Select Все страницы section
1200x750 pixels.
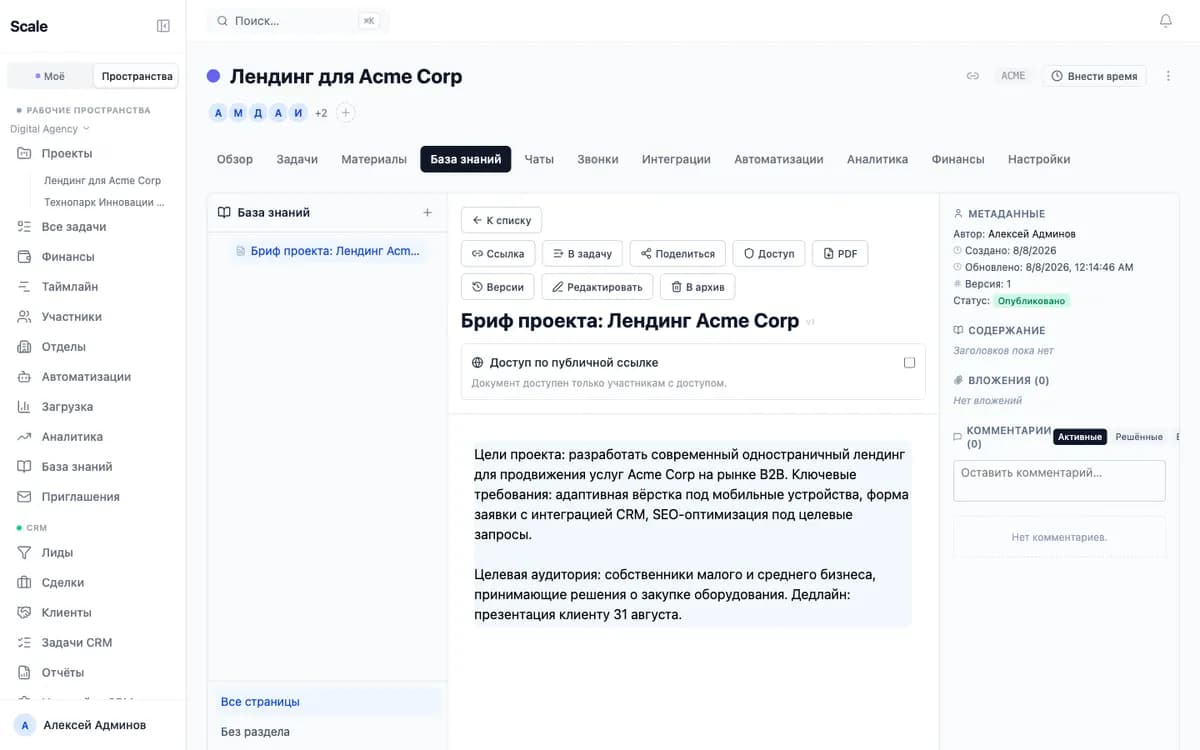327,702
